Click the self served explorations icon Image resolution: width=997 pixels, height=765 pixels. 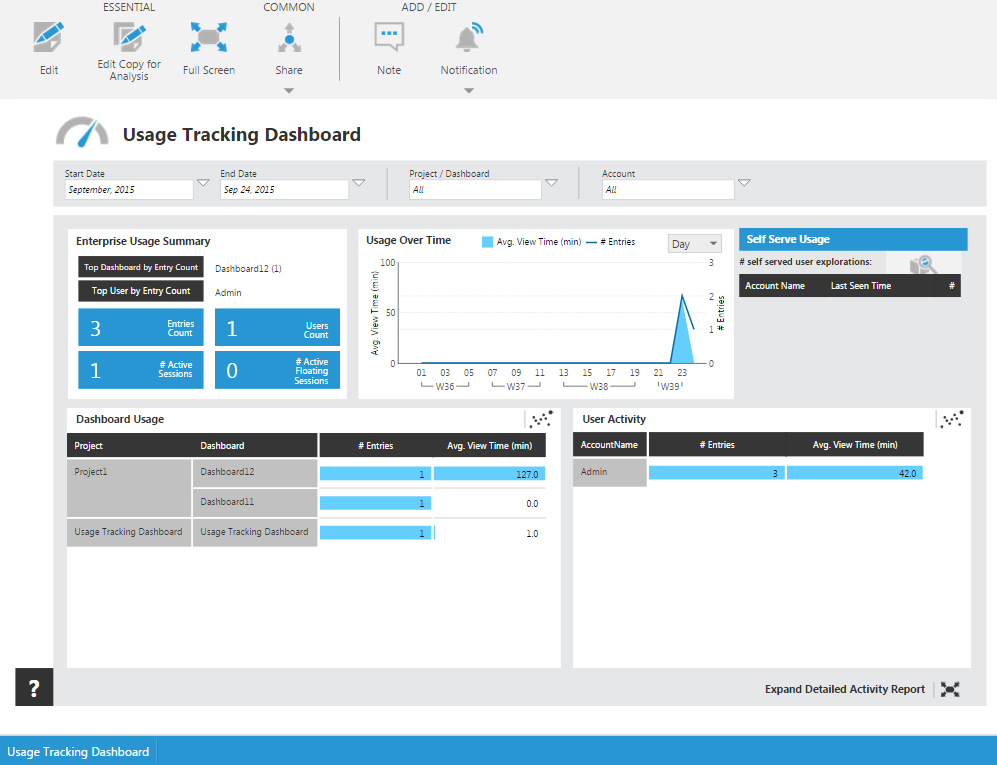tap(923, 263)
